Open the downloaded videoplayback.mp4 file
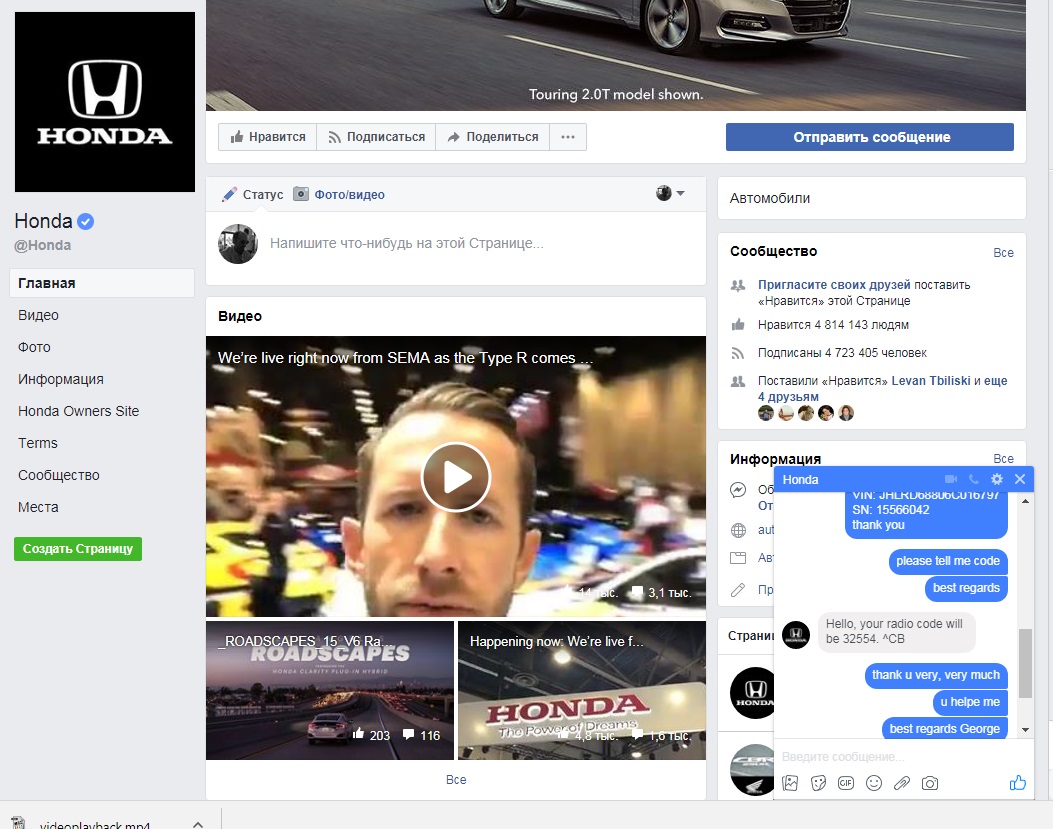 (95, 824)
